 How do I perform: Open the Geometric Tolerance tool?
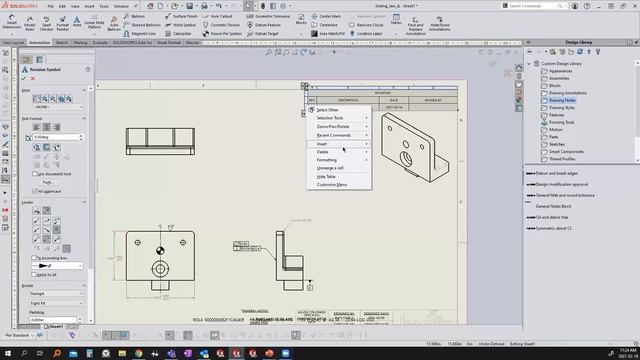(x=268, y=16)
